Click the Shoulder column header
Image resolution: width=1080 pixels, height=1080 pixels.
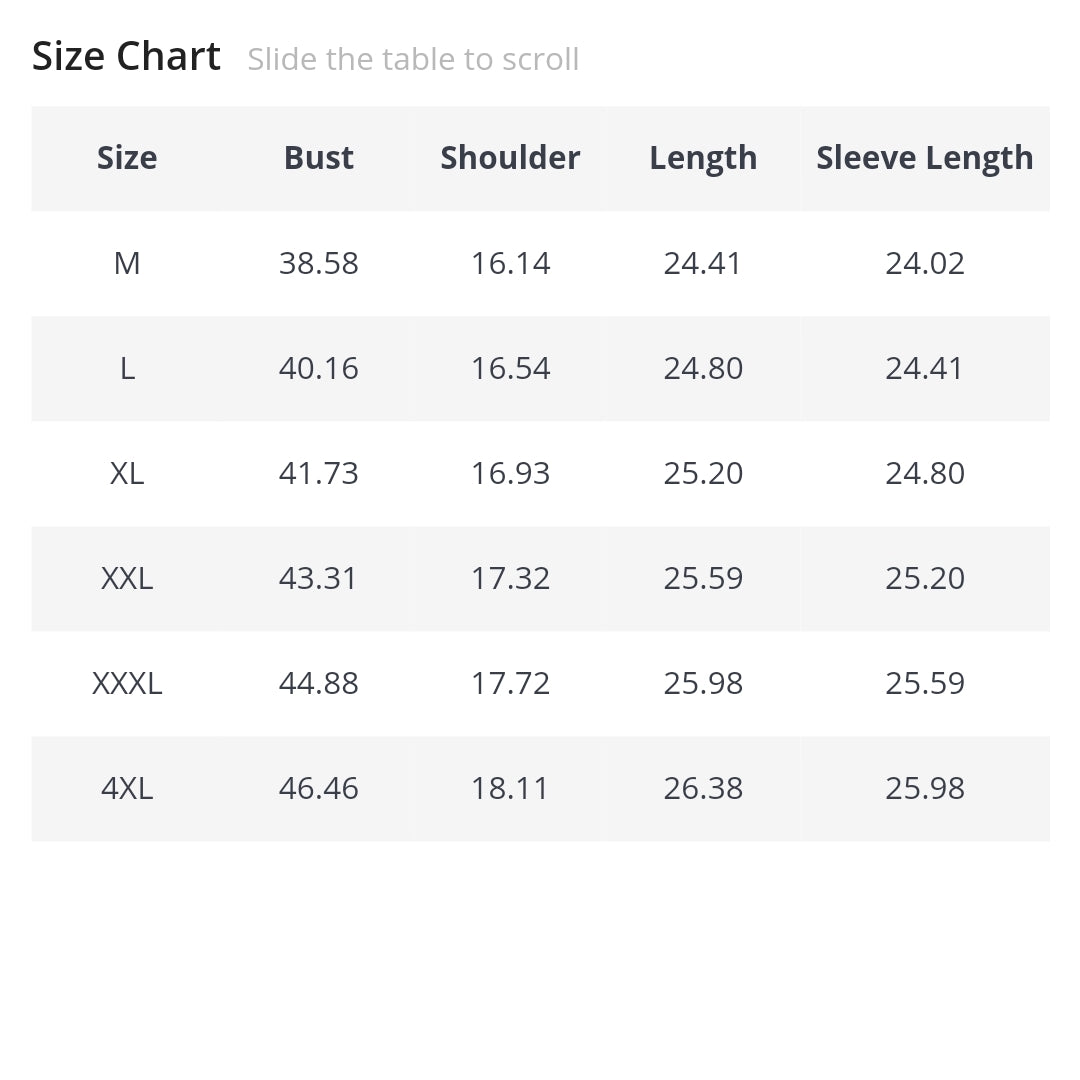510,158
